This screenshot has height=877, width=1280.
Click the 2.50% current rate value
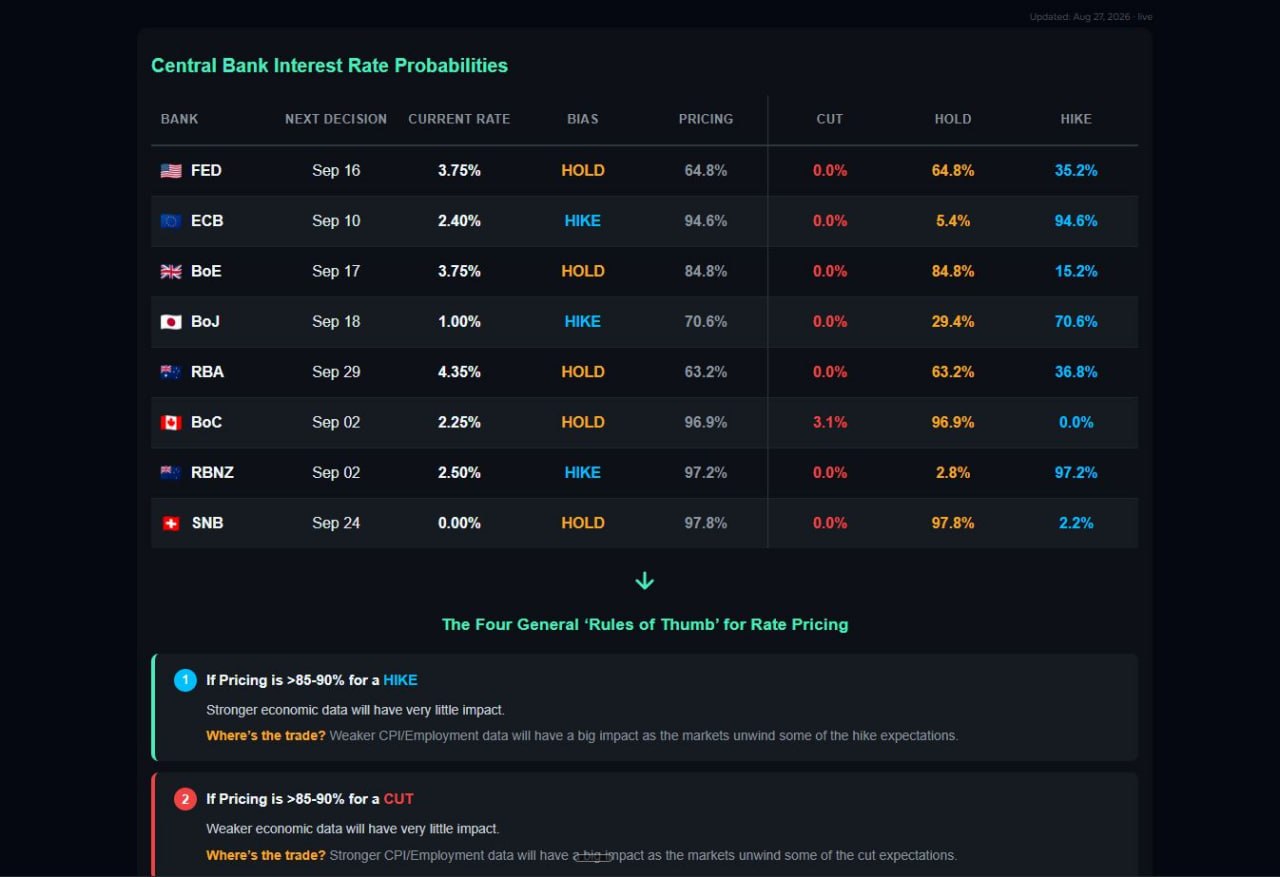pos(459,472)
